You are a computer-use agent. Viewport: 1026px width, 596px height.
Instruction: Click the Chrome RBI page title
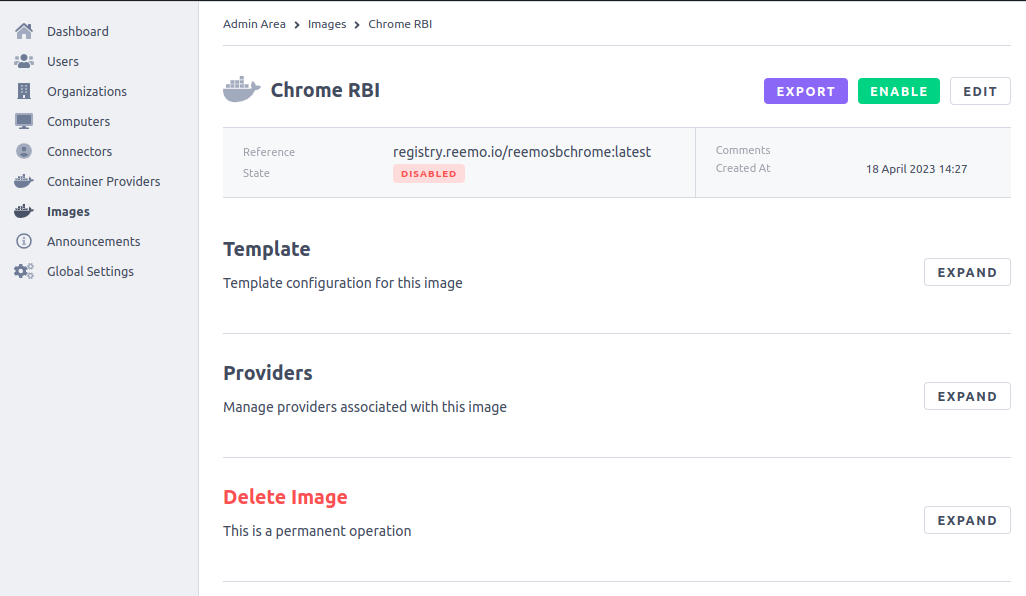click(325, 90)
